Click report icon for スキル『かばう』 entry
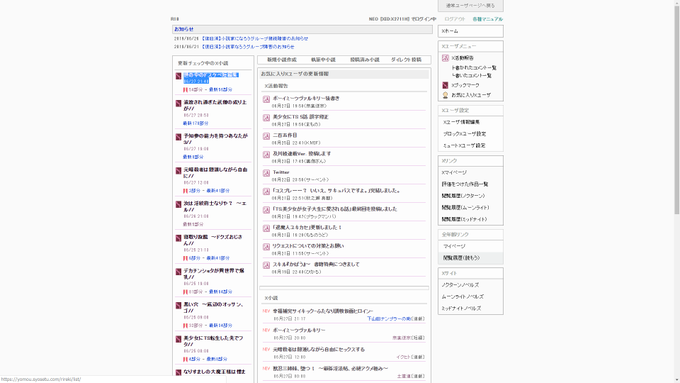The height and width of the screenshot is (383, 680). point(266,265)
